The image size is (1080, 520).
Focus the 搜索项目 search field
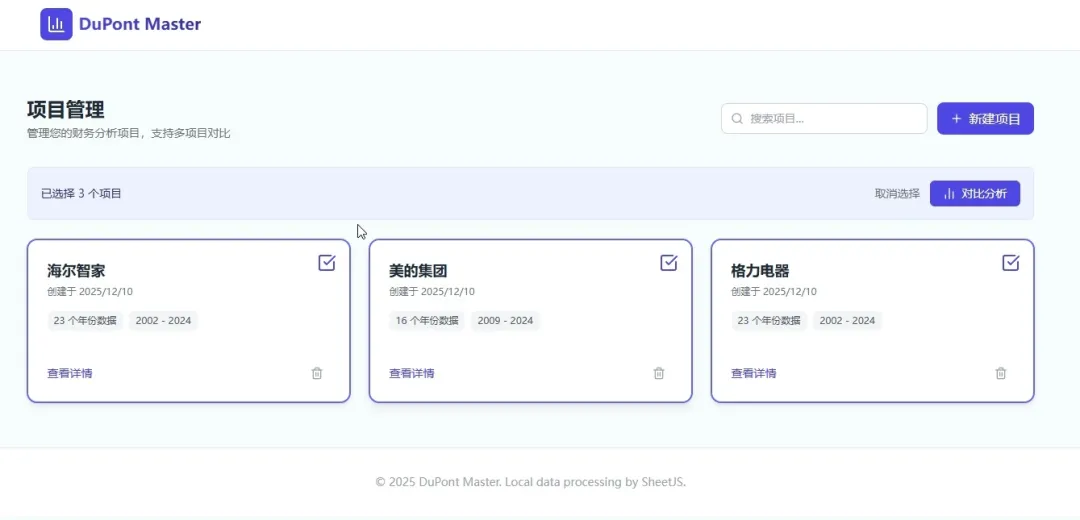(824, 118)
